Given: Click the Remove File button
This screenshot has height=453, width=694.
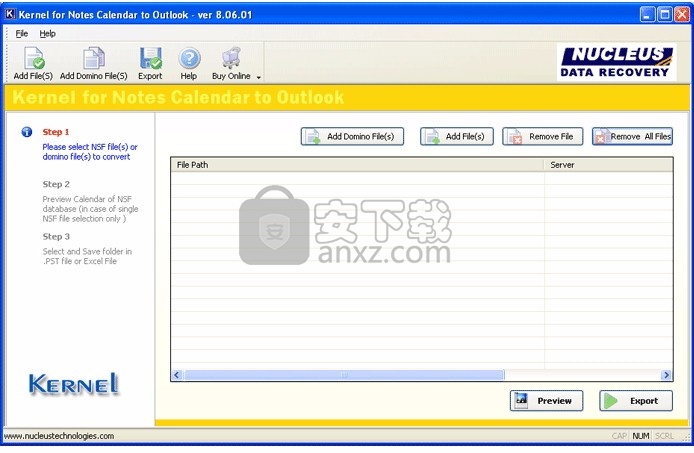Looking at the screenshot, I should coord(543,136).
